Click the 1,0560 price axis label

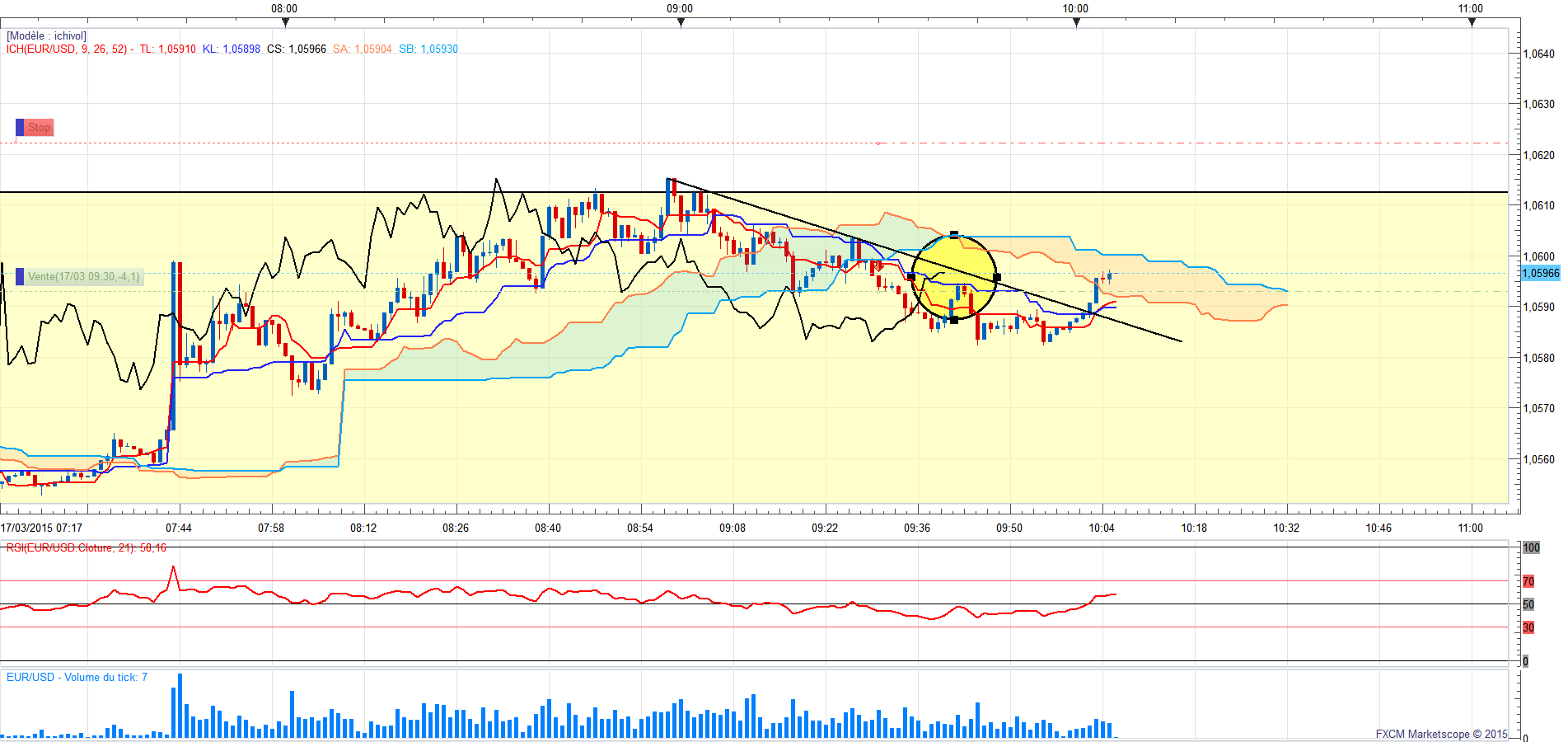pos(1538,459)
